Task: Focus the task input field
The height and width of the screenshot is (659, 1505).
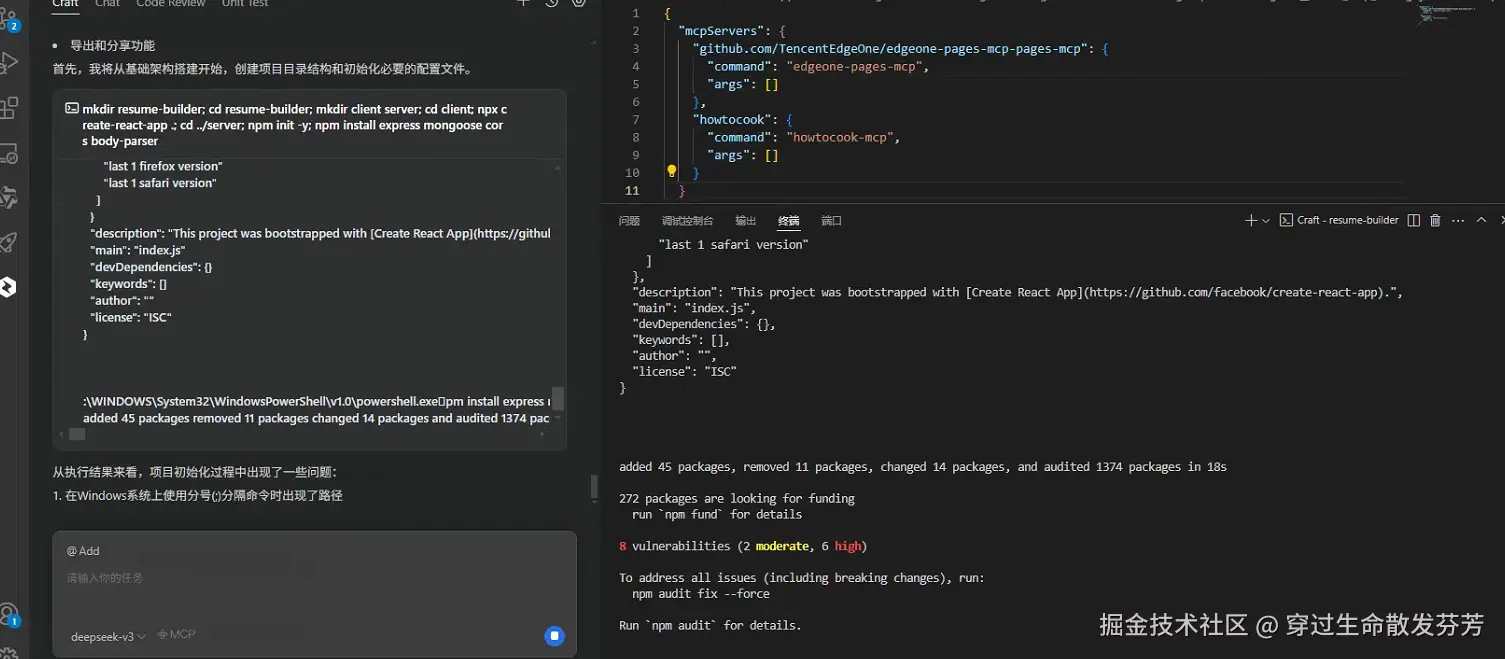Action: pos(314,578)
